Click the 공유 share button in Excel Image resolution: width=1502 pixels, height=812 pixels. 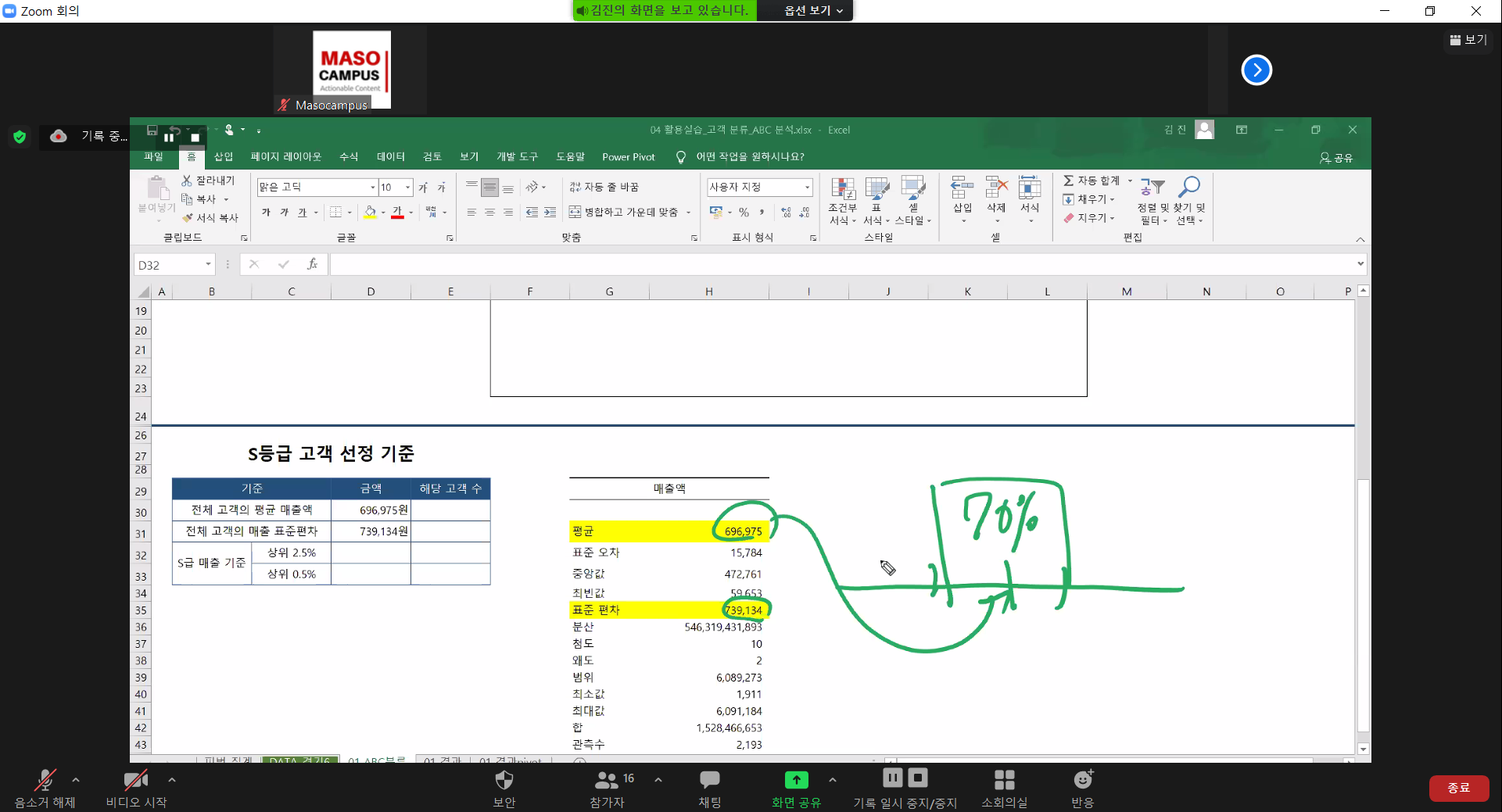(1335, 158)
